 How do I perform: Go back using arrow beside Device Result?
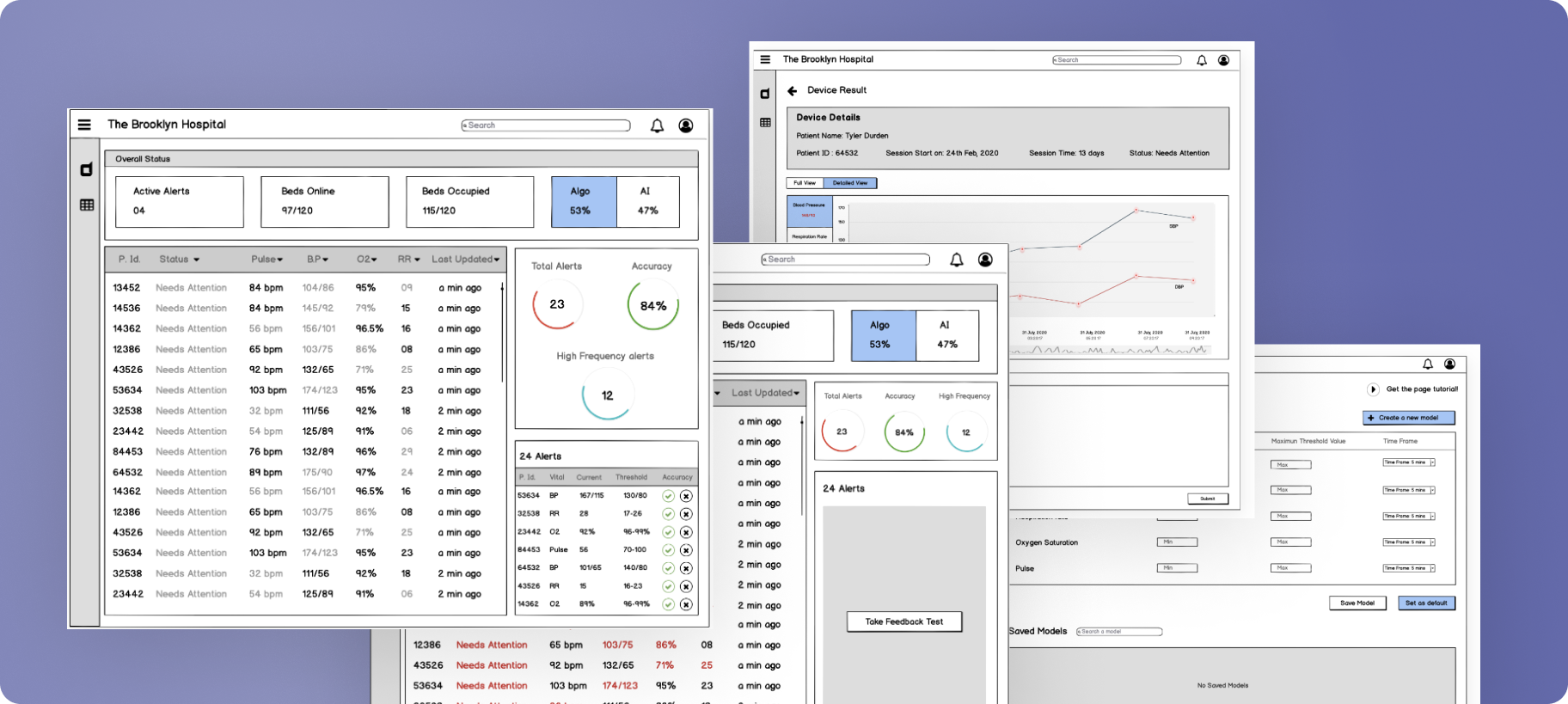pyautogui.click(x=793, y=90)
